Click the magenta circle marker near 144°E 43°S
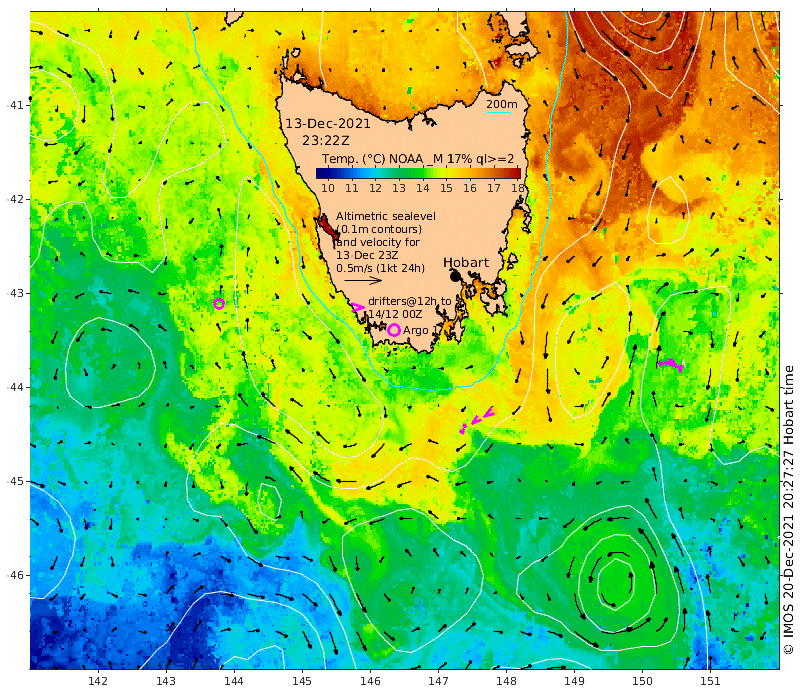Viewport: 800px width, 700px height. coord(219,304)
